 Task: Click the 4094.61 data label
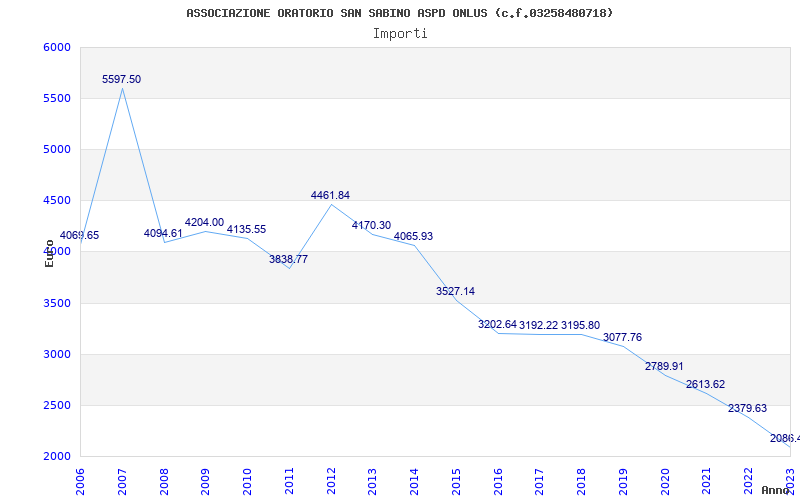[x=163, y=233]
